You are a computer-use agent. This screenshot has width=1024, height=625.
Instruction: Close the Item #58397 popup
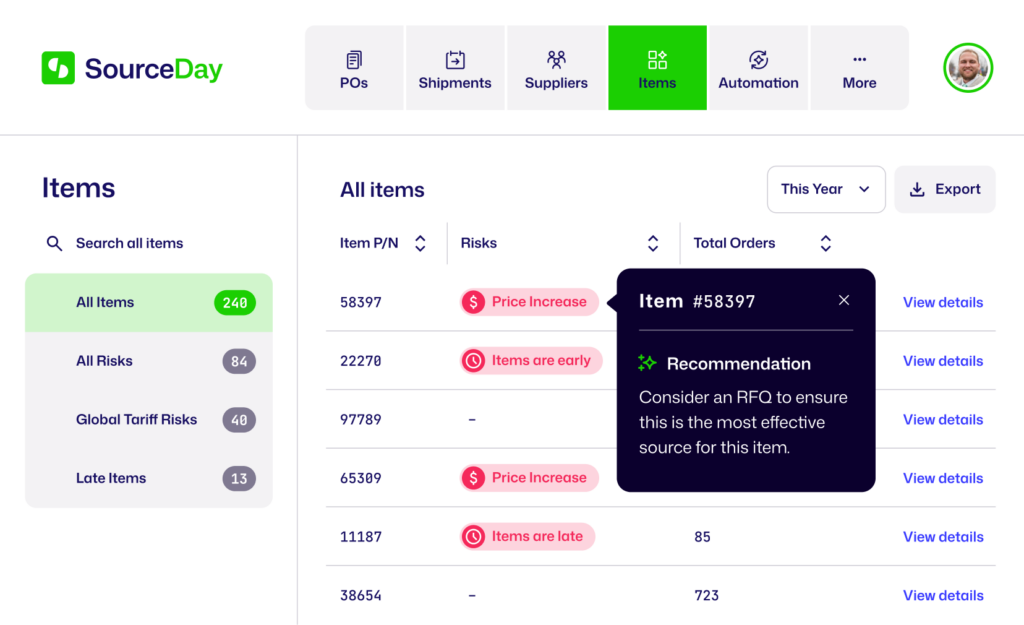pos(844,300)
